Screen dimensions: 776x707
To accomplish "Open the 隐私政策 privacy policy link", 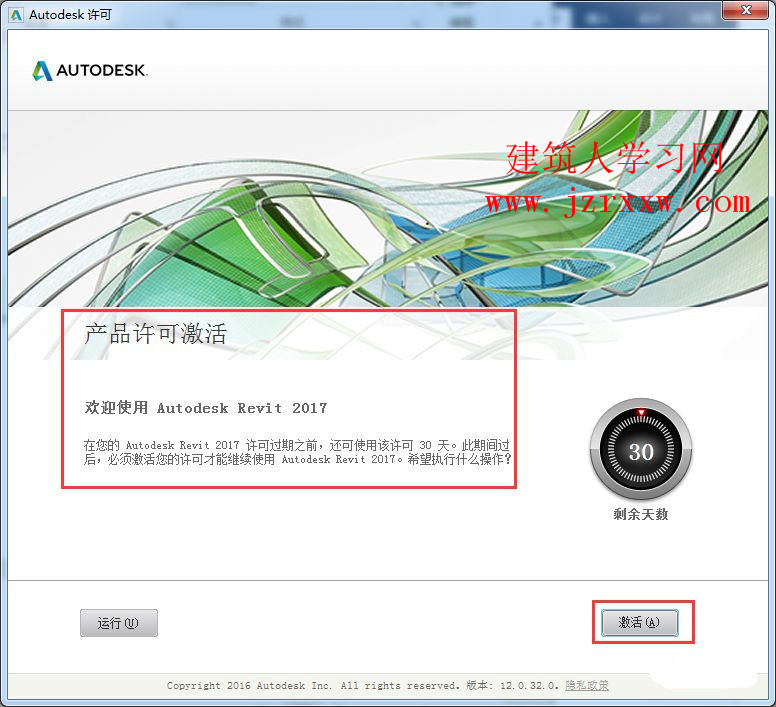I will point(586,685).
